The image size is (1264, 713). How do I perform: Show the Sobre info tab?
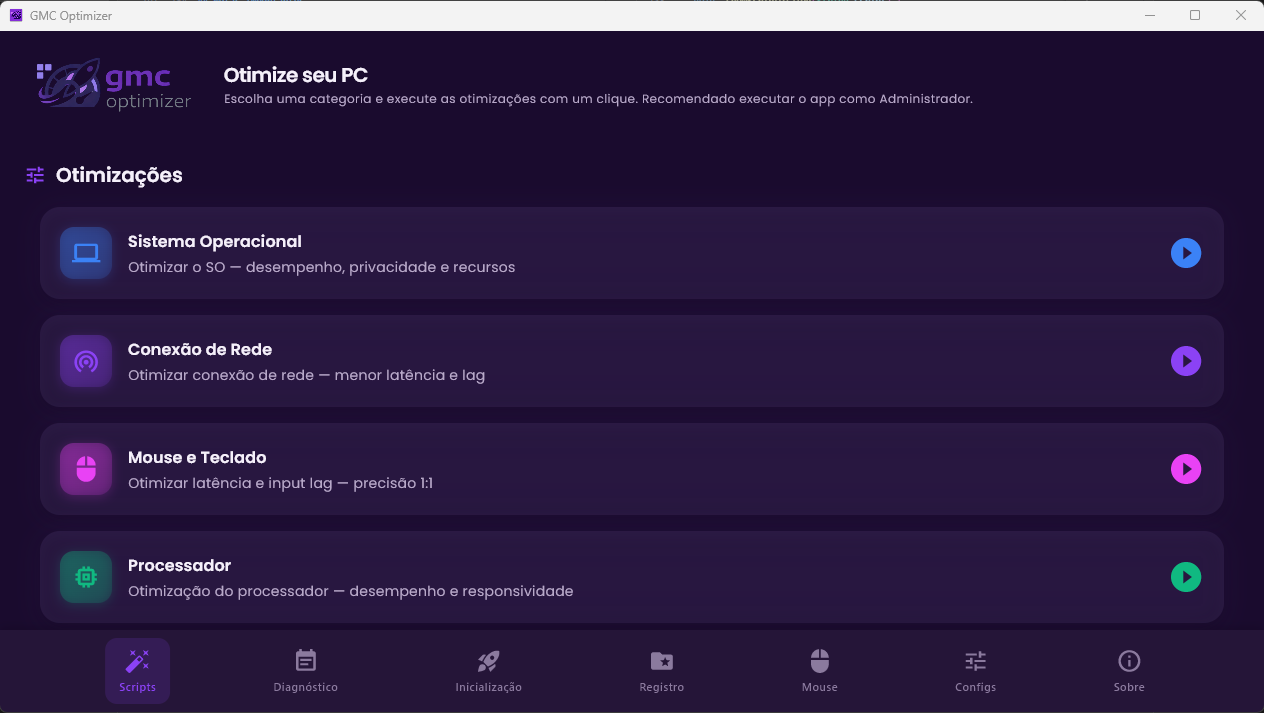(1129, 671)
